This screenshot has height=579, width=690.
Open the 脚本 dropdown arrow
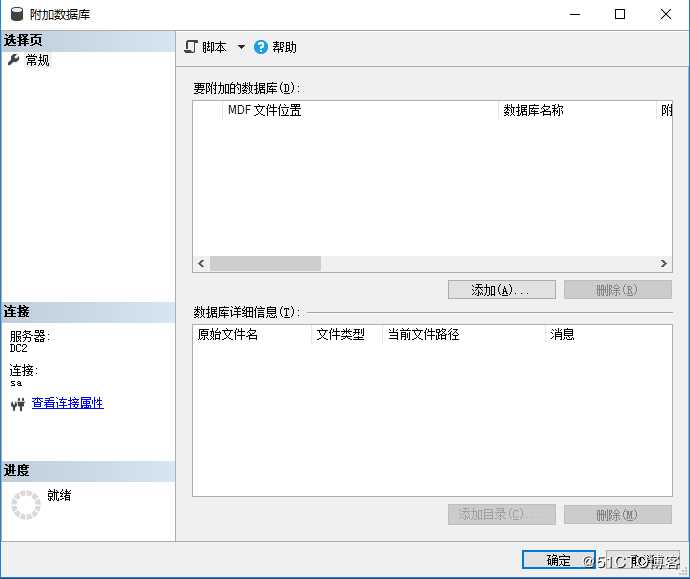(x=241, y=47)
